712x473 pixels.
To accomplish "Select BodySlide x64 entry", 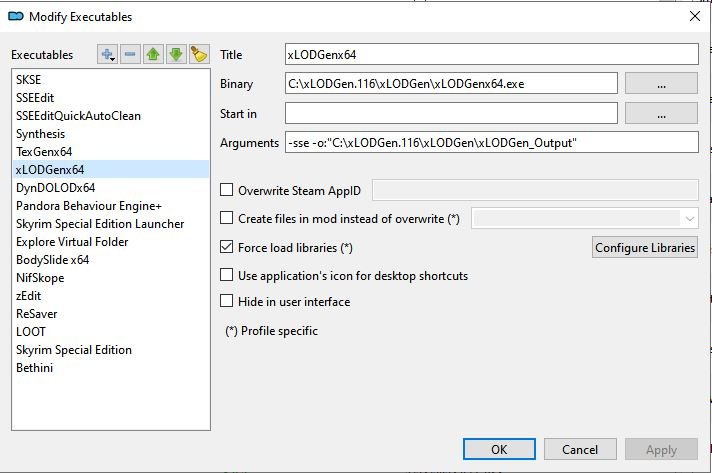I will coord(111,260).
